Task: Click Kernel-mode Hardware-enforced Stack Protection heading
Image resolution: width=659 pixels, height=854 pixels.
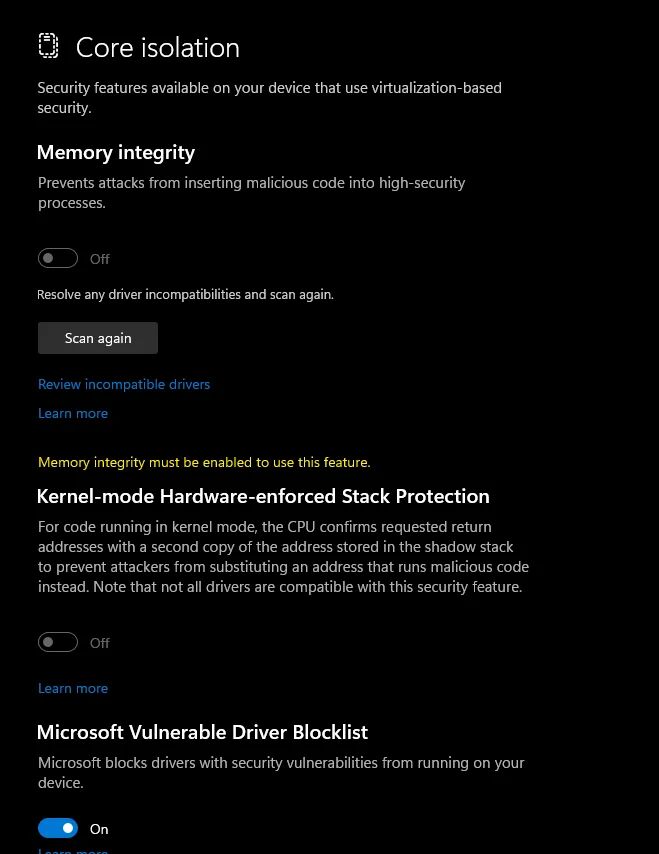Action: click(263, 496)
